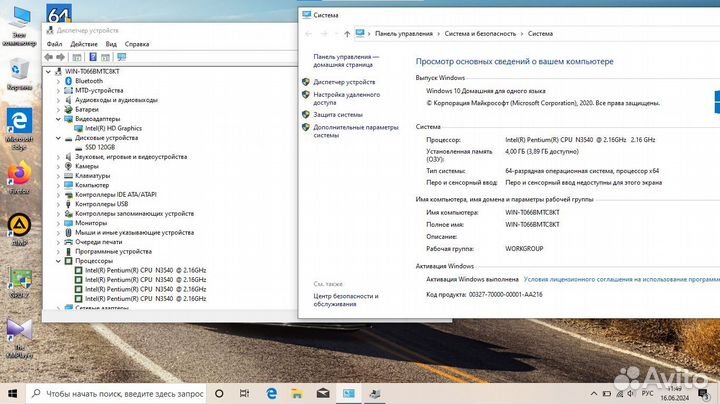Open the notification center icon
This screenshot has height=404, width=720.
click(x=703, y=393)
